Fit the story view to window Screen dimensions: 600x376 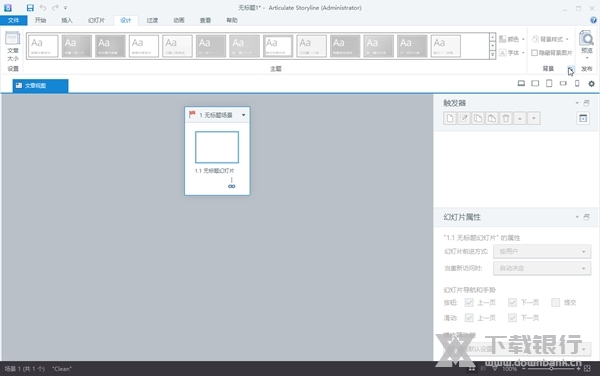587,369
